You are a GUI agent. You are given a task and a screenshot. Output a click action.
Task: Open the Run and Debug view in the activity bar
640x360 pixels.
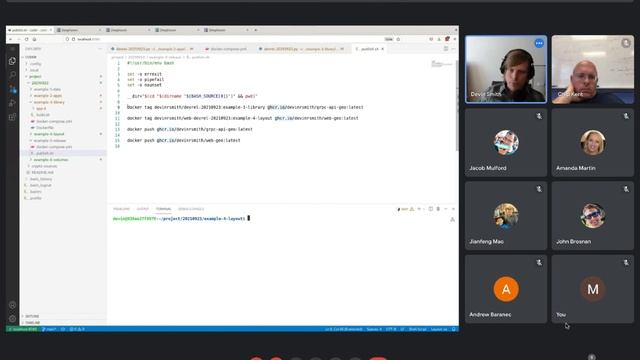click(12, 103)
